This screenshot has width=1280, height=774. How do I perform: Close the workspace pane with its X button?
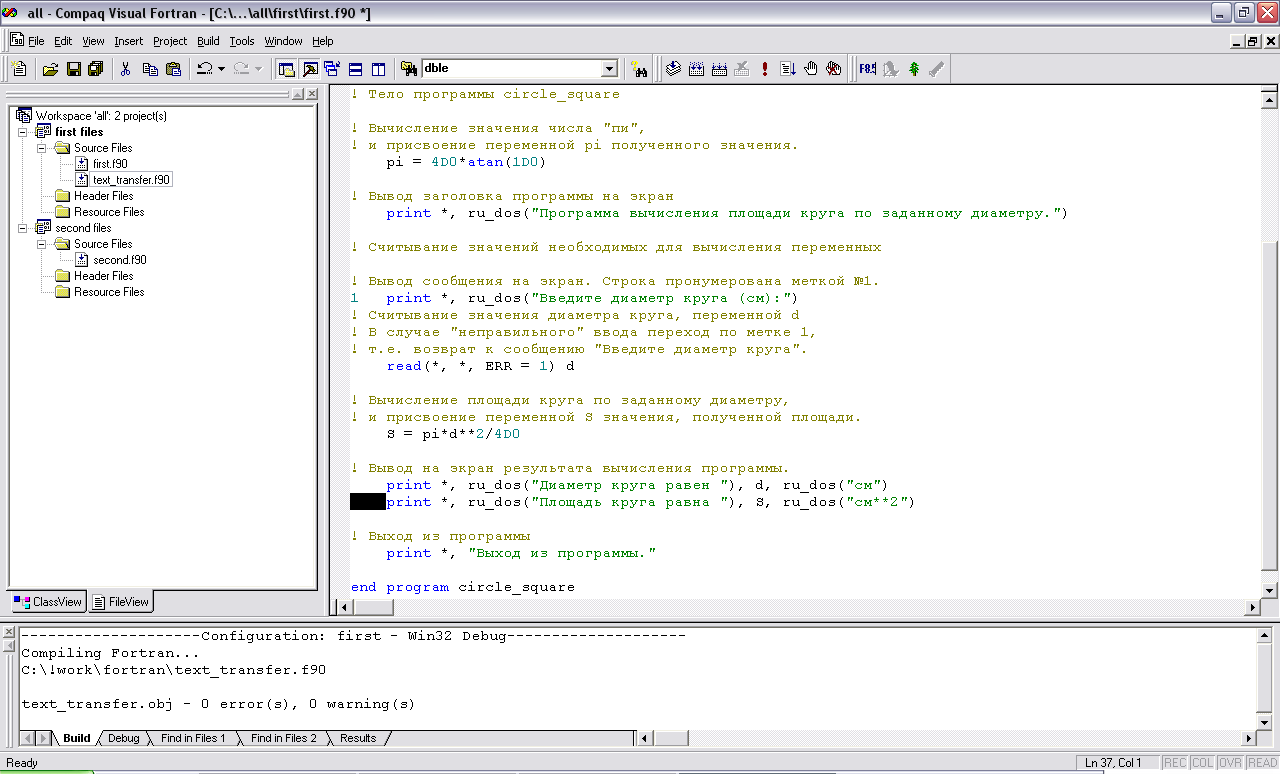pos(311,94)
